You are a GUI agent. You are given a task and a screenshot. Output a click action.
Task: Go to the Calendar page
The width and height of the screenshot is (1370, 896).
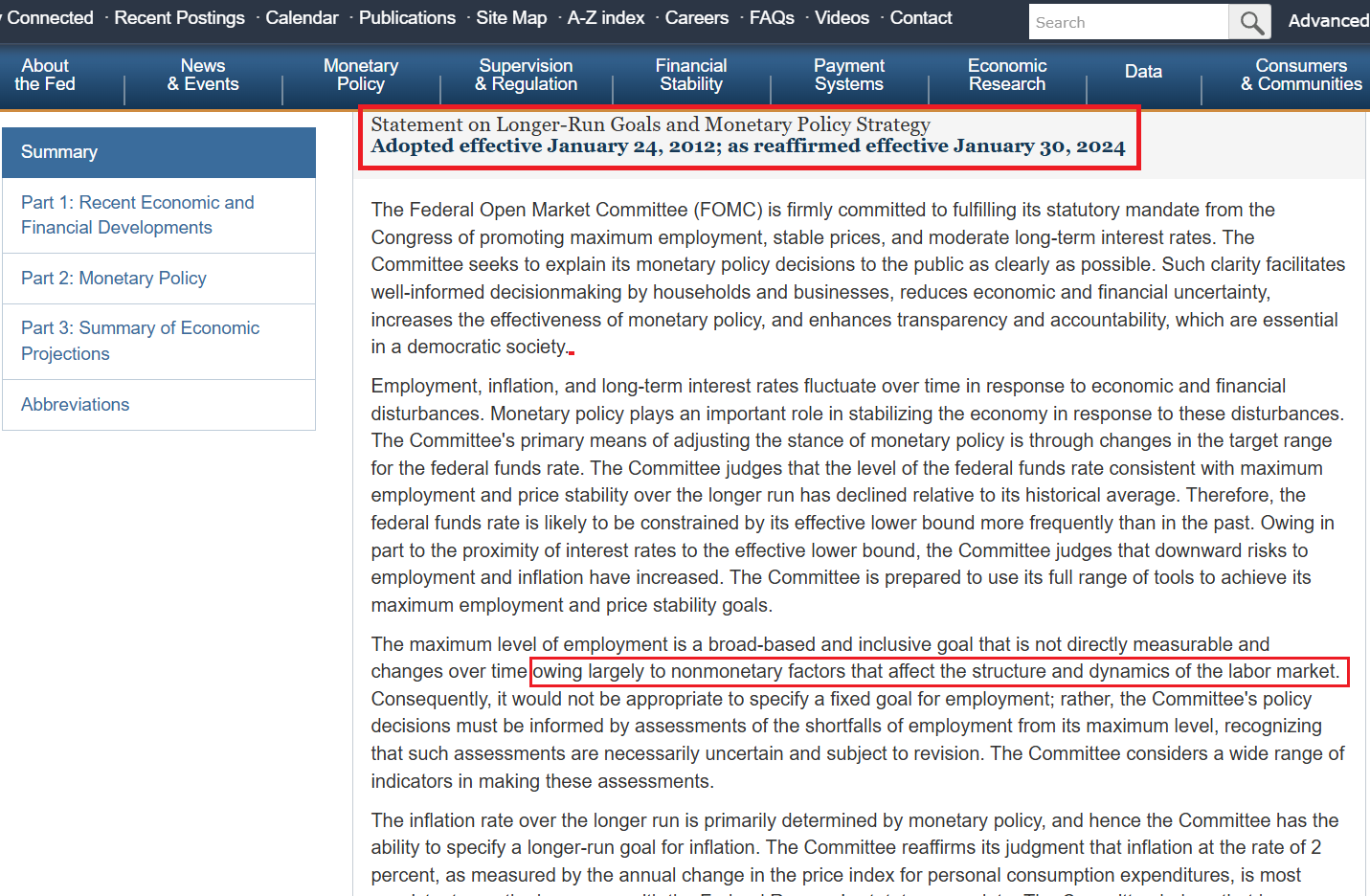(x=302, y=18)
